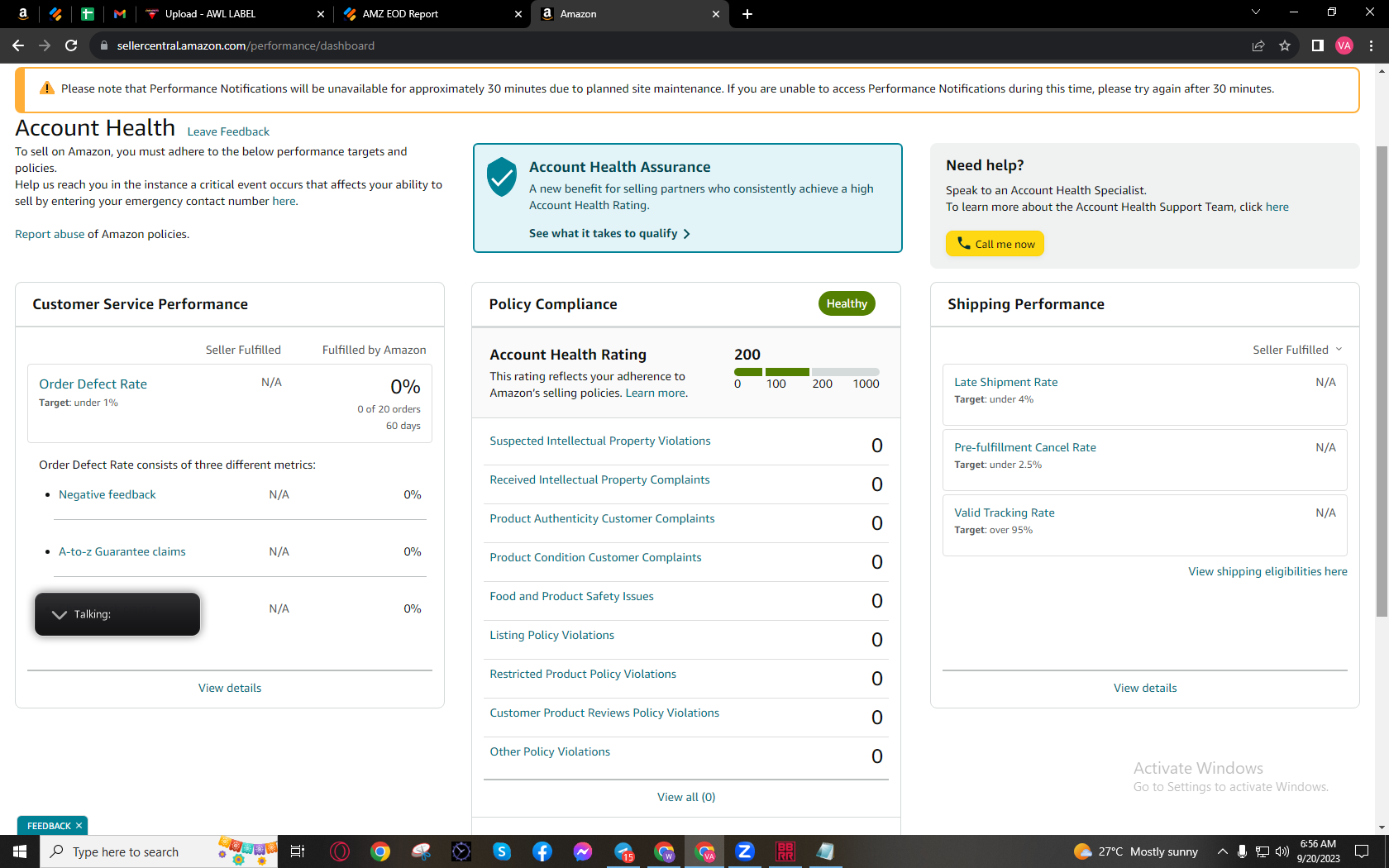This screenshot has width=1389, height=868.
Task: Open Food and Product Safety Issues
Action: tap(571, 596)
